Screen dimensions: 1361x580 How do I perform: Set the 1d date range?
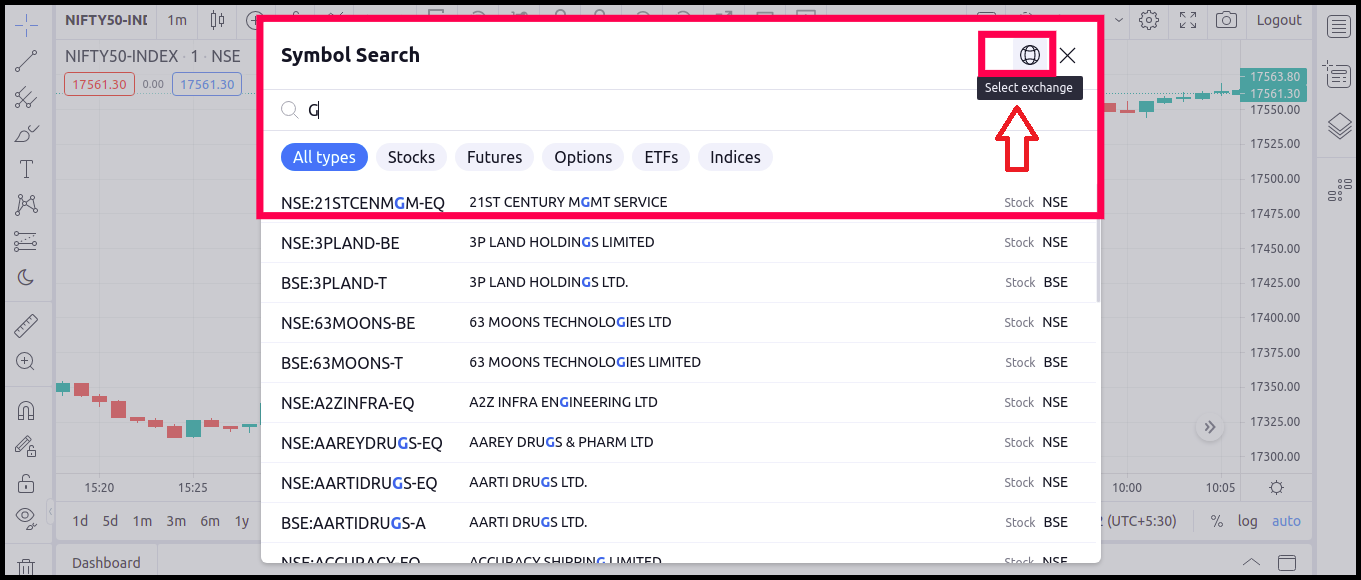(80, 521)
